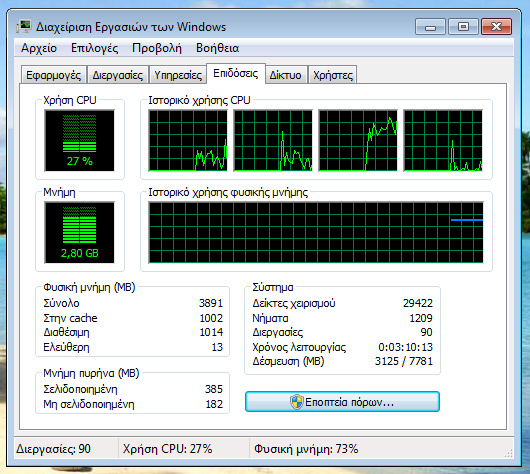Click the Ιστορικό χρήσης CPU label
530x474 pixels.
coord(199,100)
